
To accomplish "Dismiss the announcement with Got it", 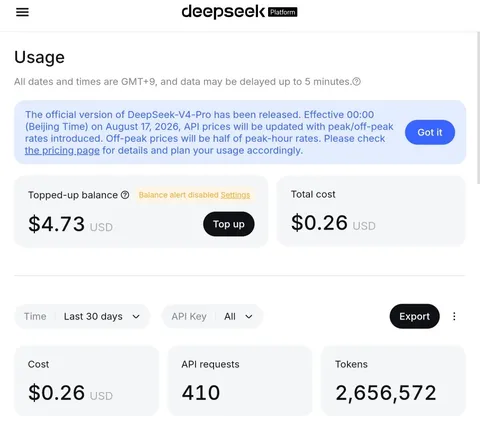I will [430, 132].
